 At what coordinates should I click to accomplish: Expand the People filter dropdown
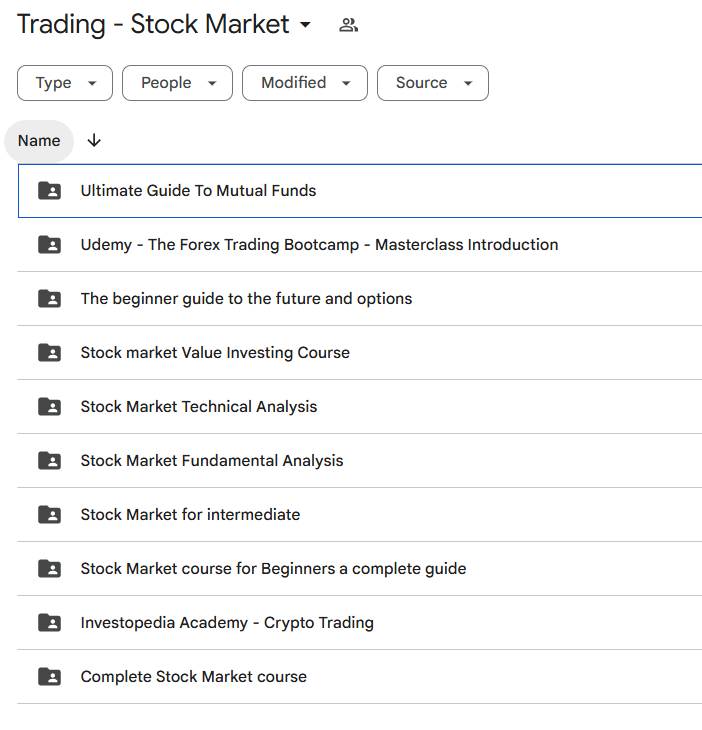point(177,83)
